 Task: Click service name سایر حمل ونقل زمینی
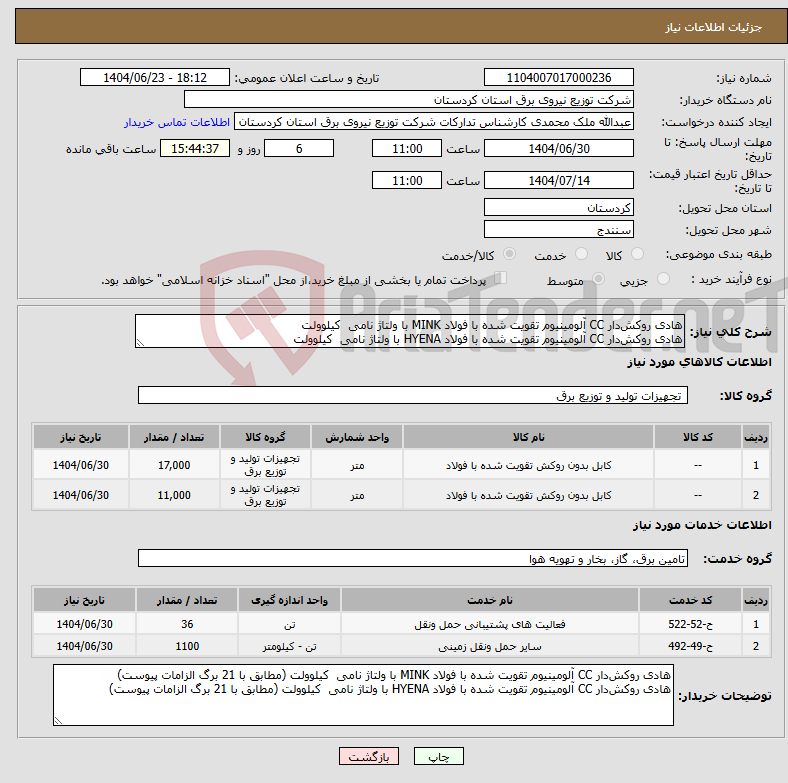coord(489,646)
